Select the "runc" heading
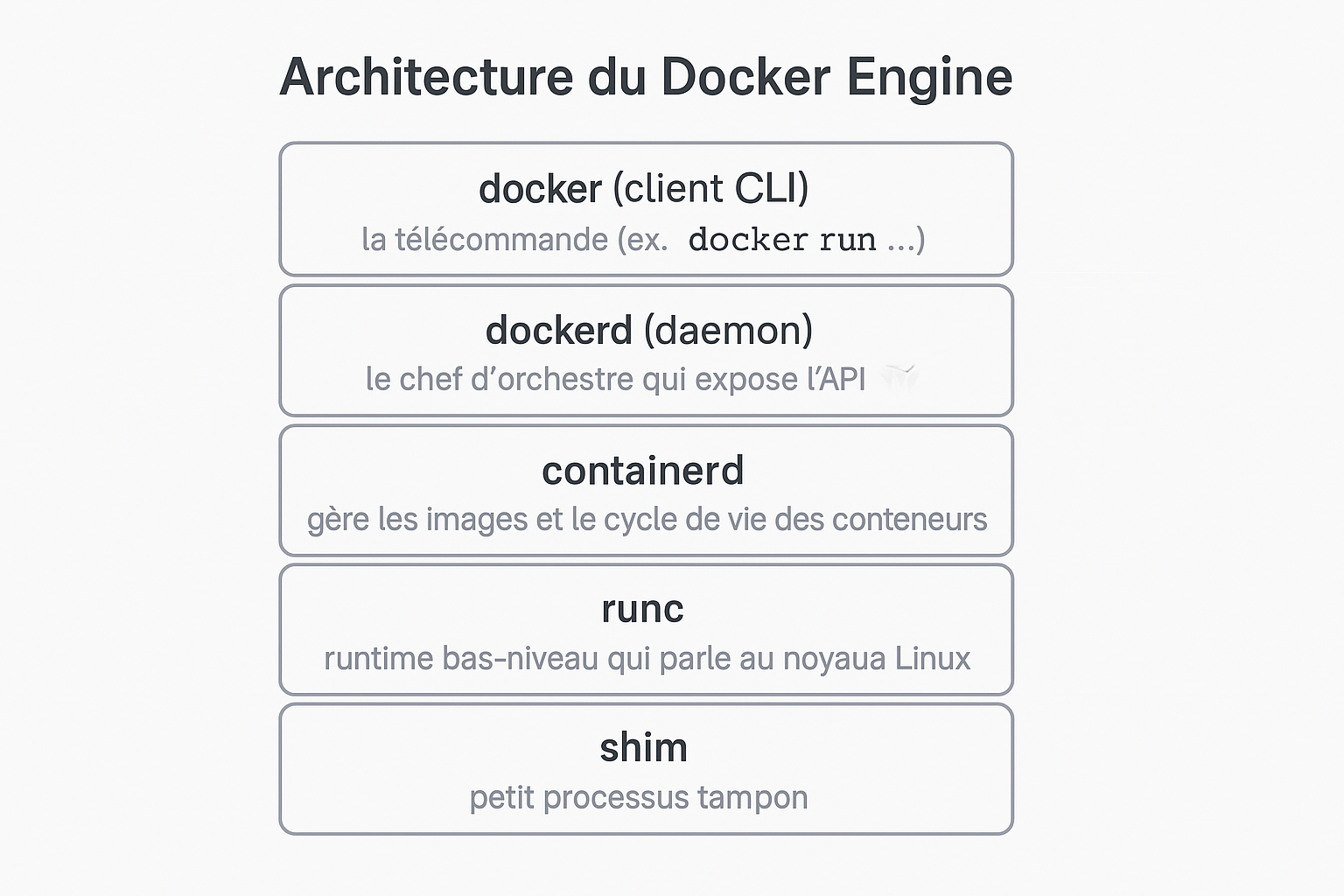 click(x=642, y=609)
